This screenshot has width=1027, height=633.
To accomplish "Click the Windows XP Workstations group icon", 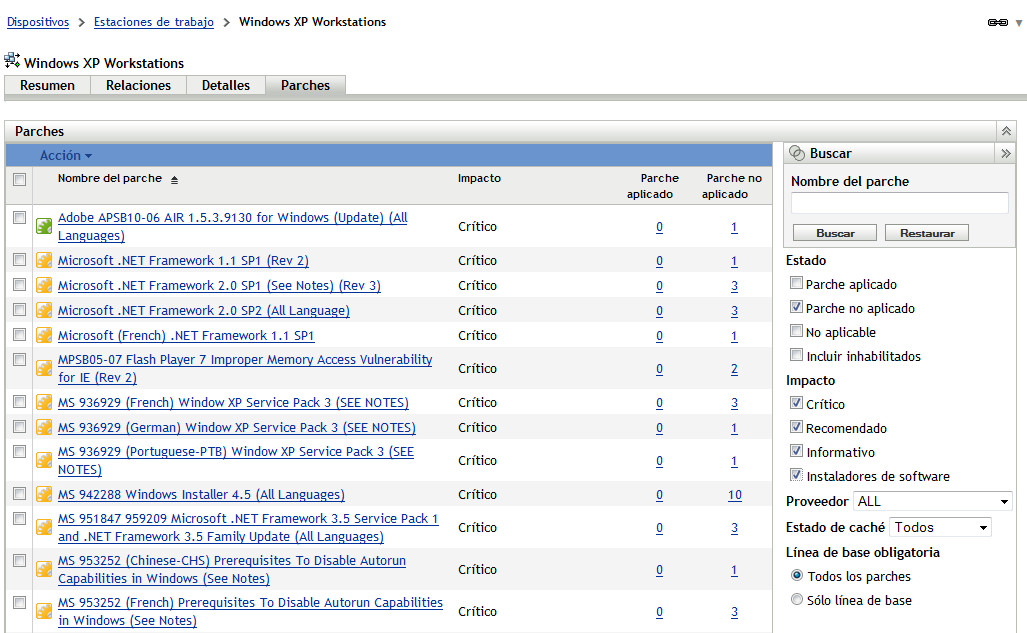I will click(12, 60).
